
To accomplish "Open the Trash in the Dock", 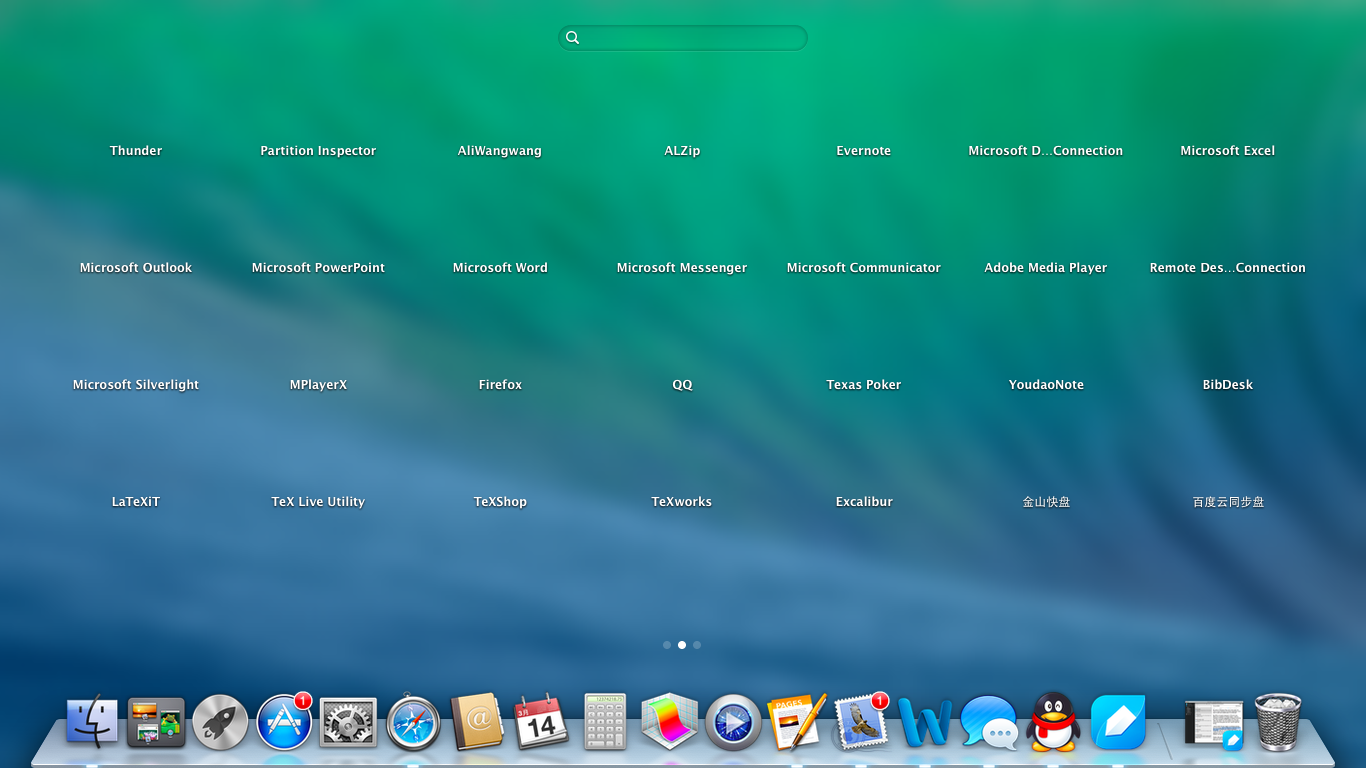I will 1277,722.
